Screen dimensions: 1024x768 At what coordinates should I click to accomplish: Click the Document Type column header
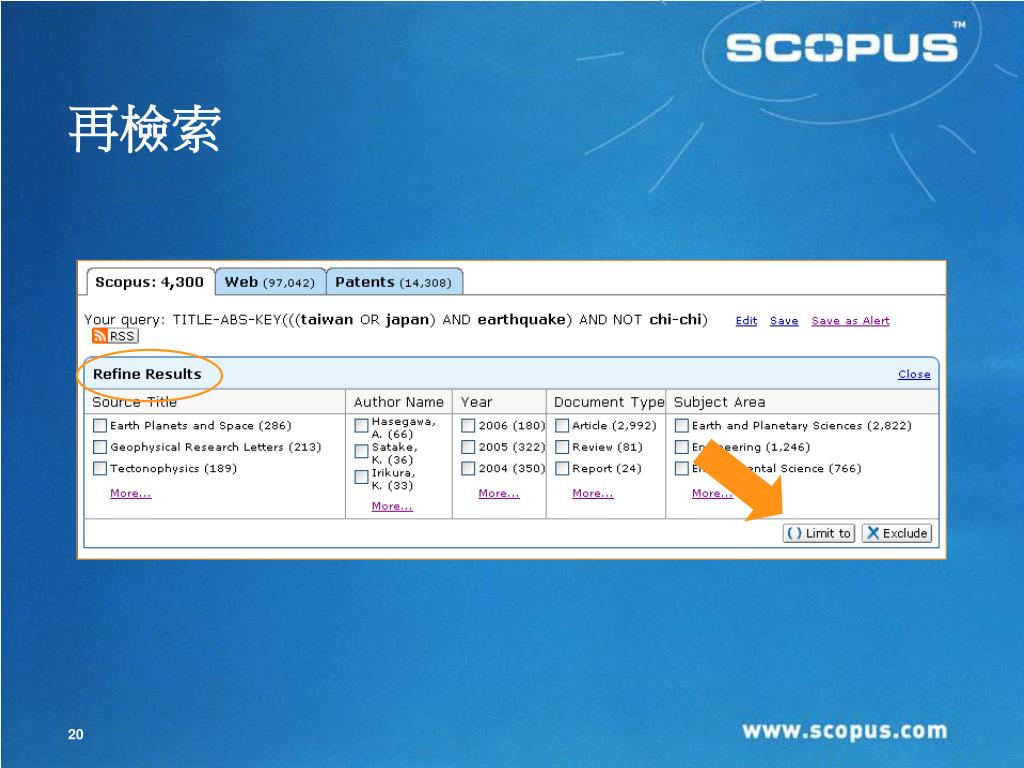[x=609, y=402]
